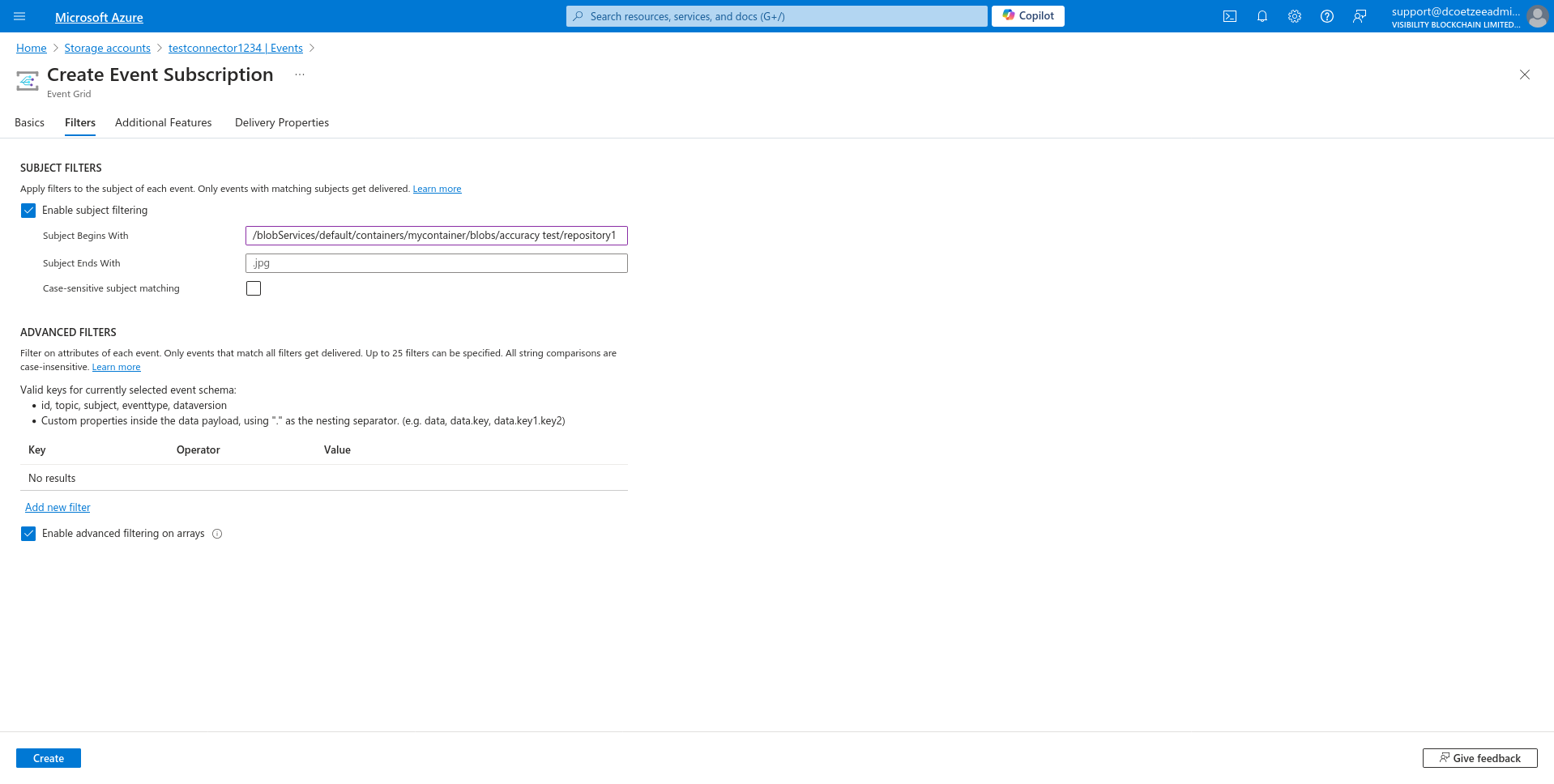Open portal settings gear

[x=1294, y=16]
